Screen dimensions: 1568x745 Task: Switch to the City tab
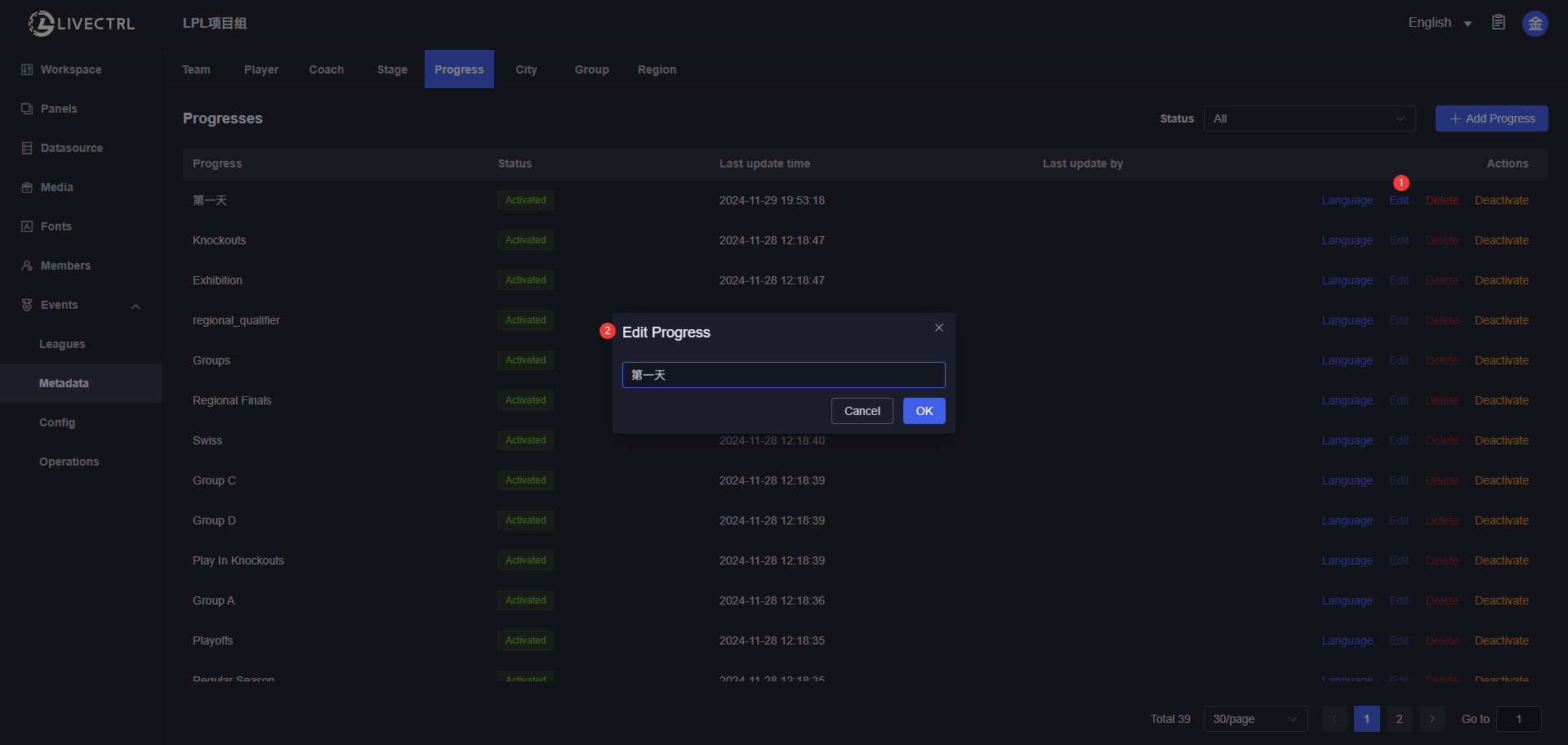click(x=526, y=69)
